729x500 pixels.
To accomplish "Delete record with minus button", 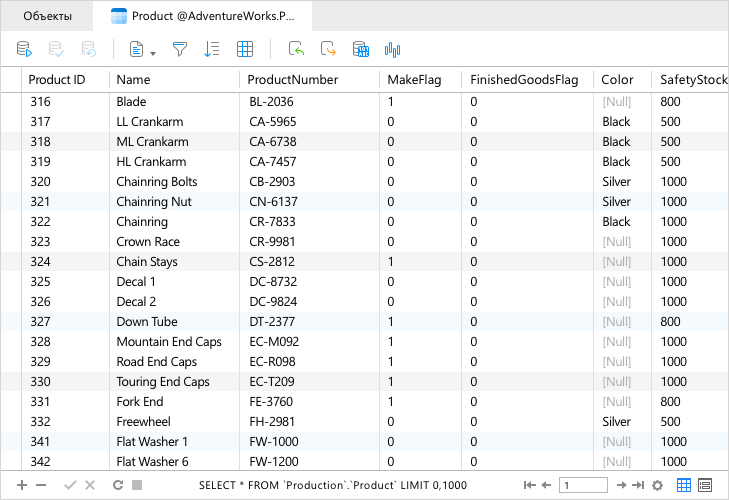I will 41,485.
